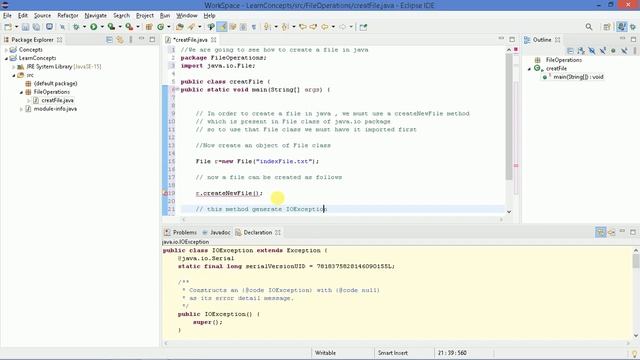Click the Last Edit Location arrow icon
640x360 pixels.
tap(302, 27)
